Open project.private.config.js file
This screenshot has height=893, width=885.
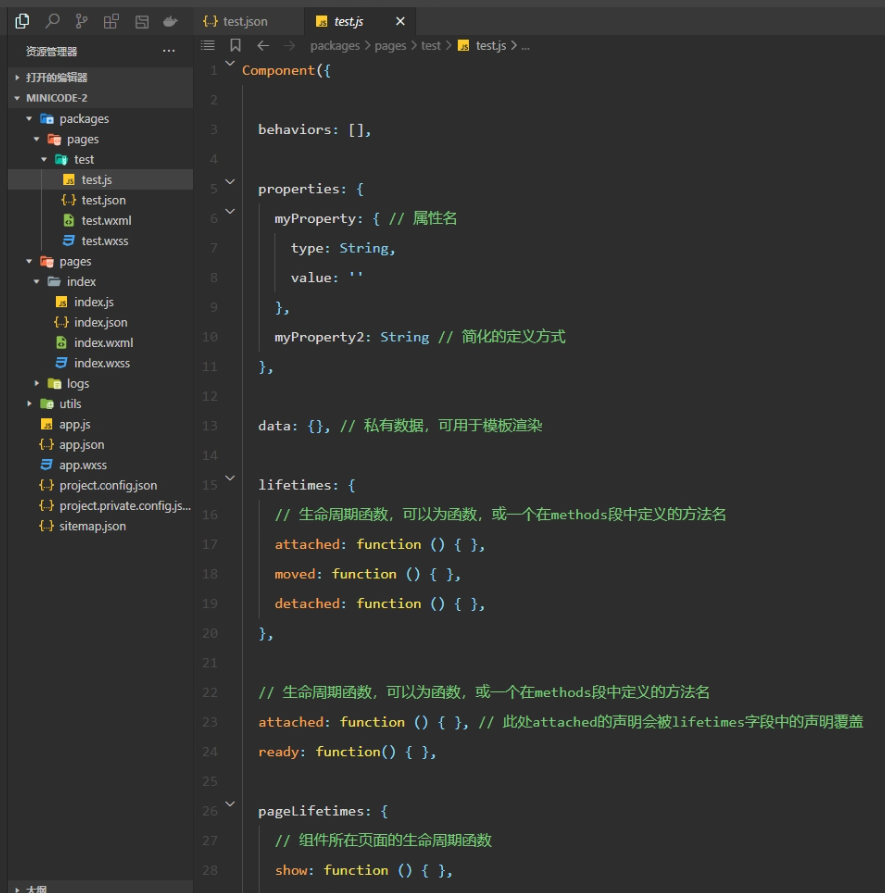pyautogui.click(x=100, y=506)
